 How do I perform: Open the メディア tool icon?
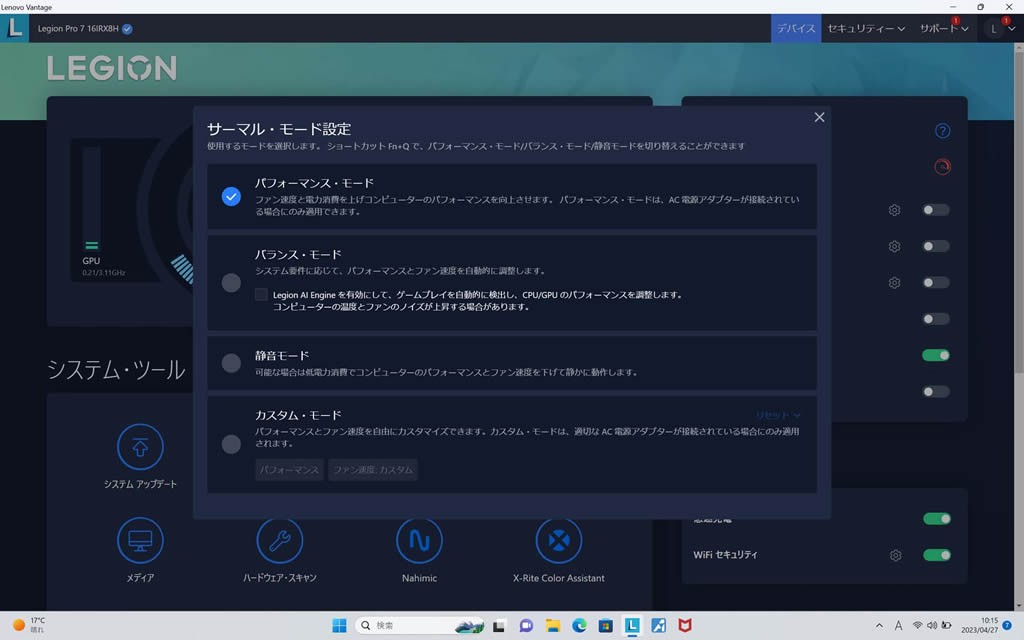click(140, 540)
